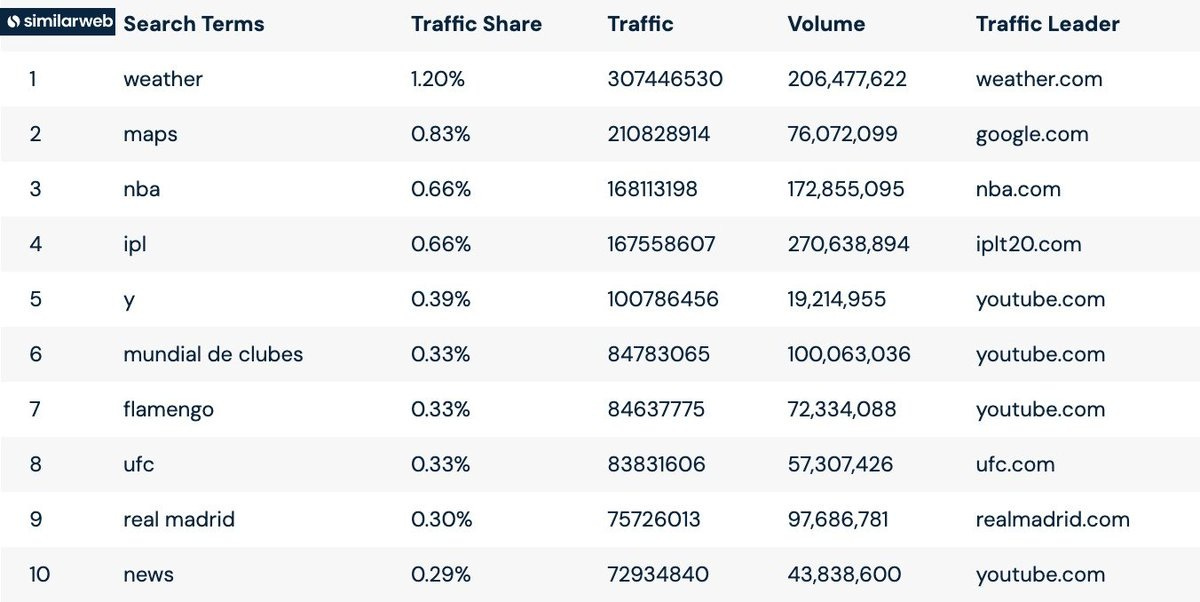This screenshot has width=1200, height=602.
Task: Click the 0.39% traffic share value
Action: (440, 299)
